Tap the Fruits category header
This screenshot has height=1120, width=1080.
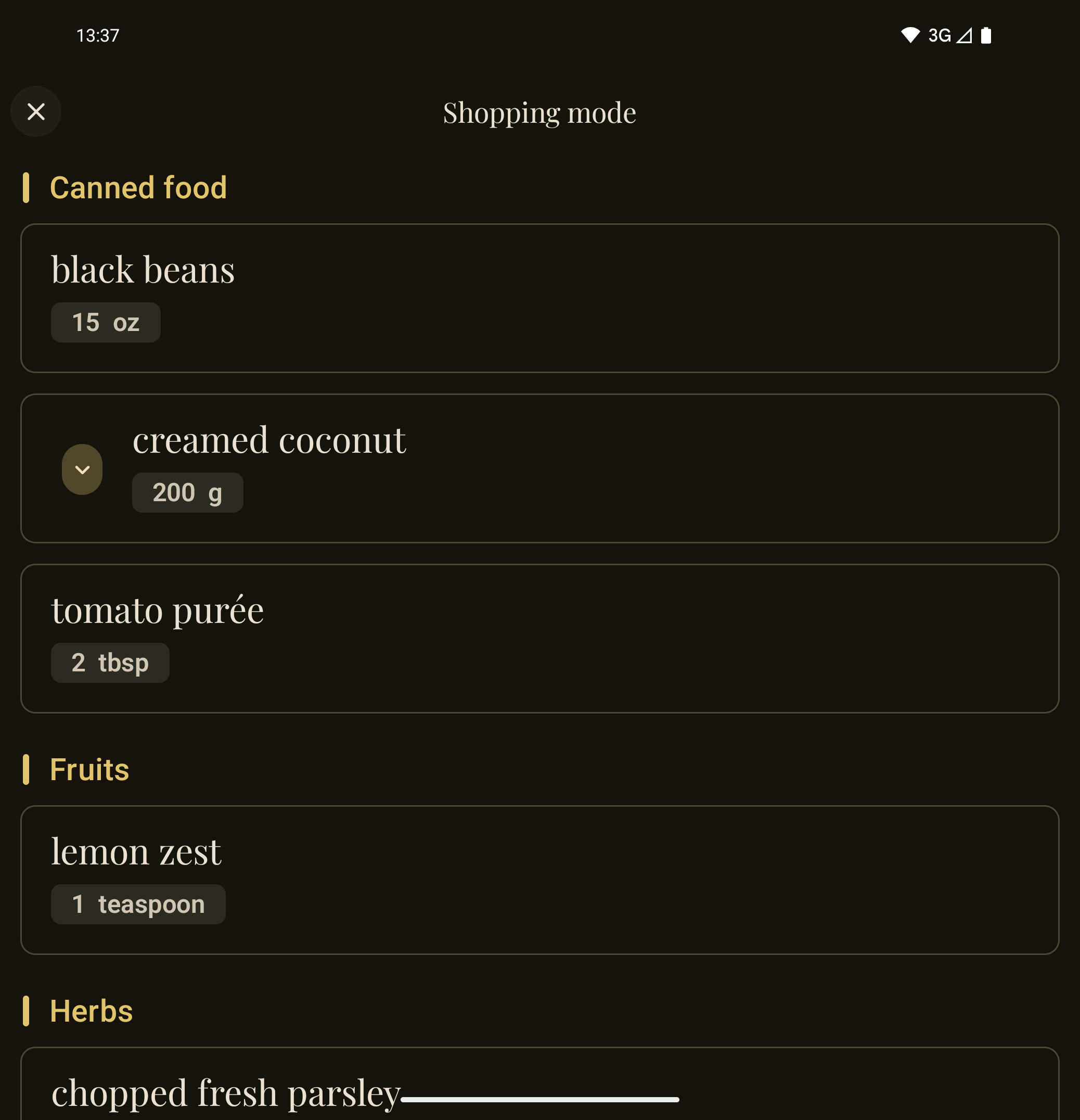click(x=89, y=769)
